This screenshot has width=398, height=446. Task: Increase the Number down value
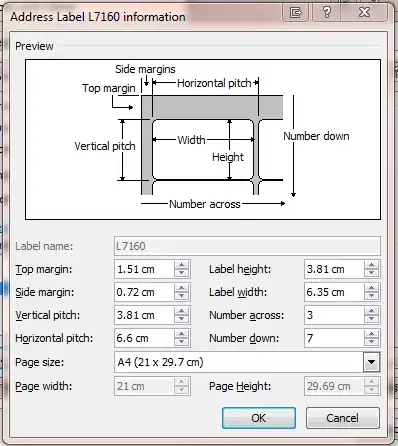(x=371, y=334)
